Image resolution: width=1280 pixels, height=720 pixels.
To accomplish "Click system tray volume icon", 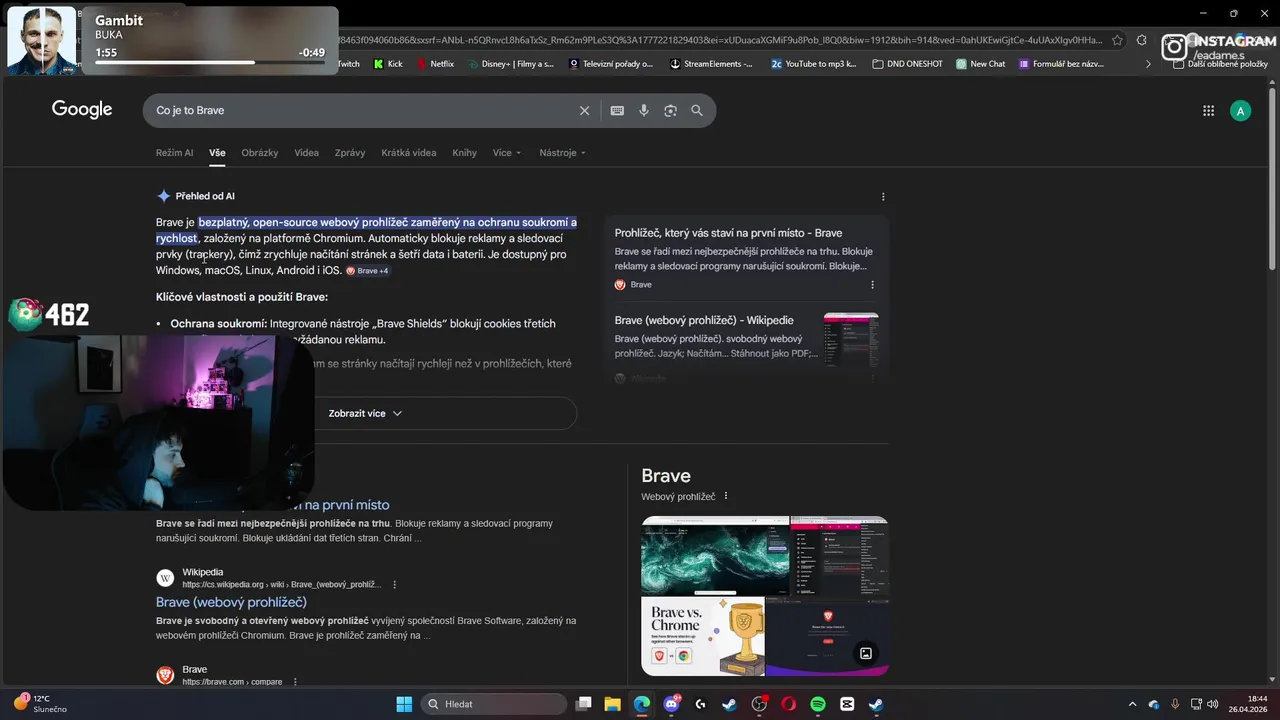I will tap(1212, 704).
